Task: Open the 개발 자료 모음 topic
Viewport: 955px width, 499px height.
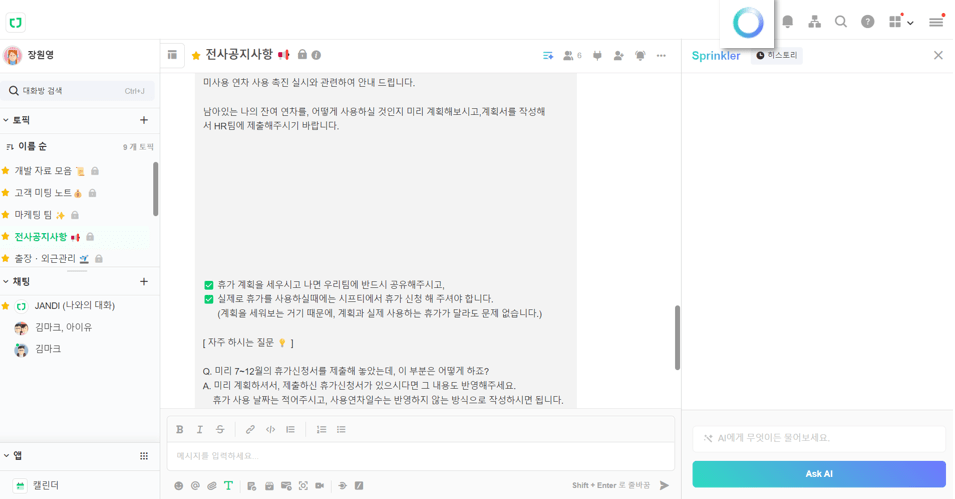Action: pos(43,171)
